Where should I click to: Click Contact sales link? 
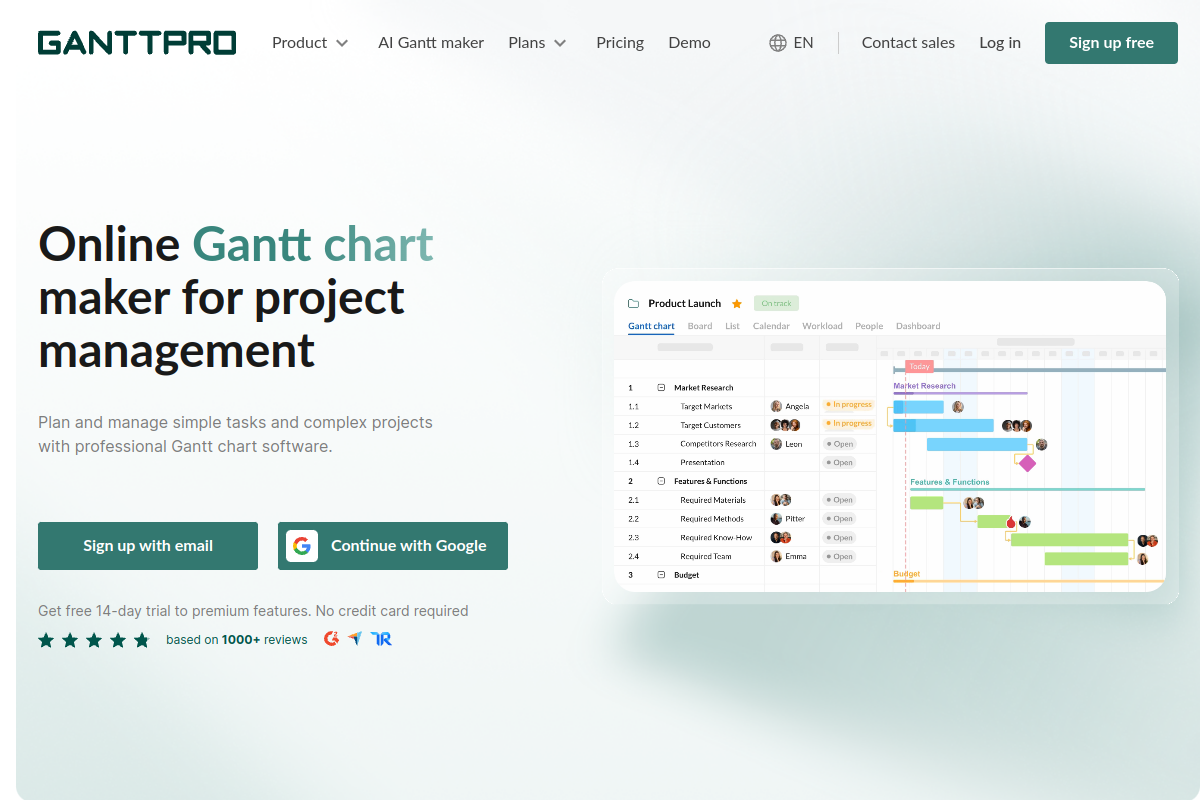908,43
